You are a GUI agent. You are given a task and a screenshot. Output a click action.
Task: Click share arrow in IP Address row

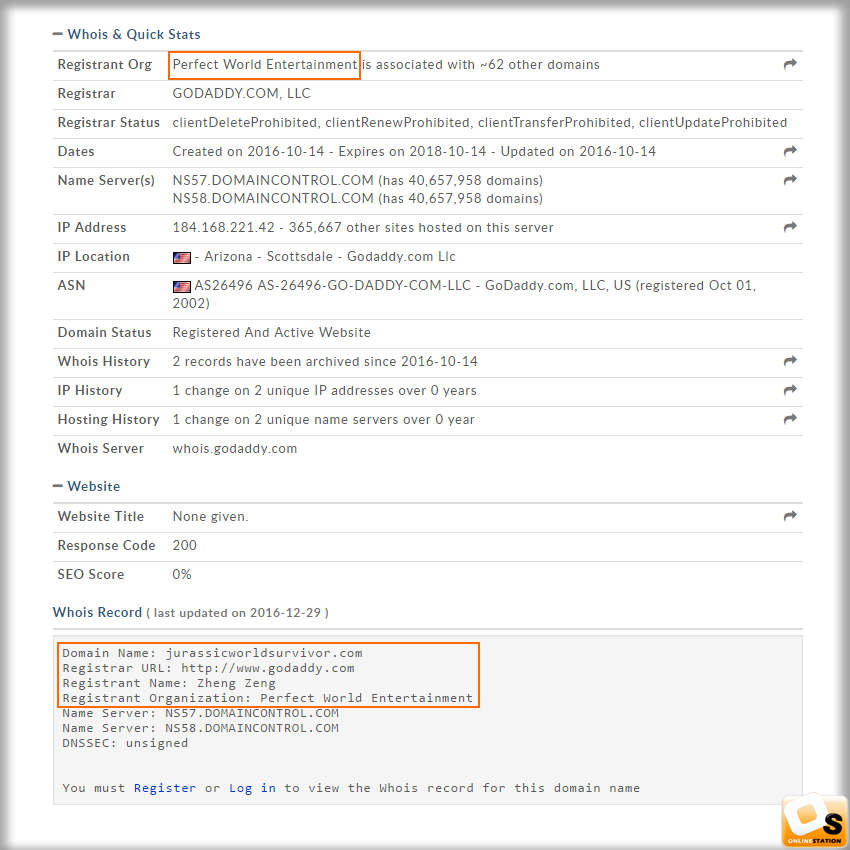(x=790, y=227)
